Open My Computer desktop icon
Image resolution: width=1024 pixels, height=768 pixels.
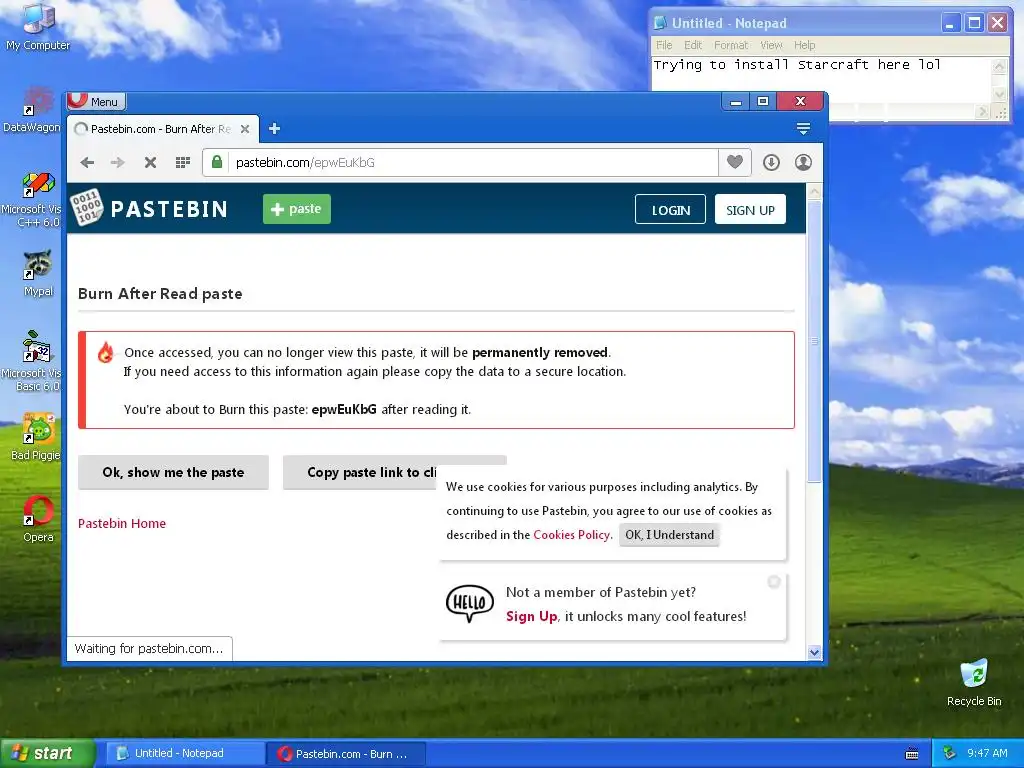click(38, 26)
